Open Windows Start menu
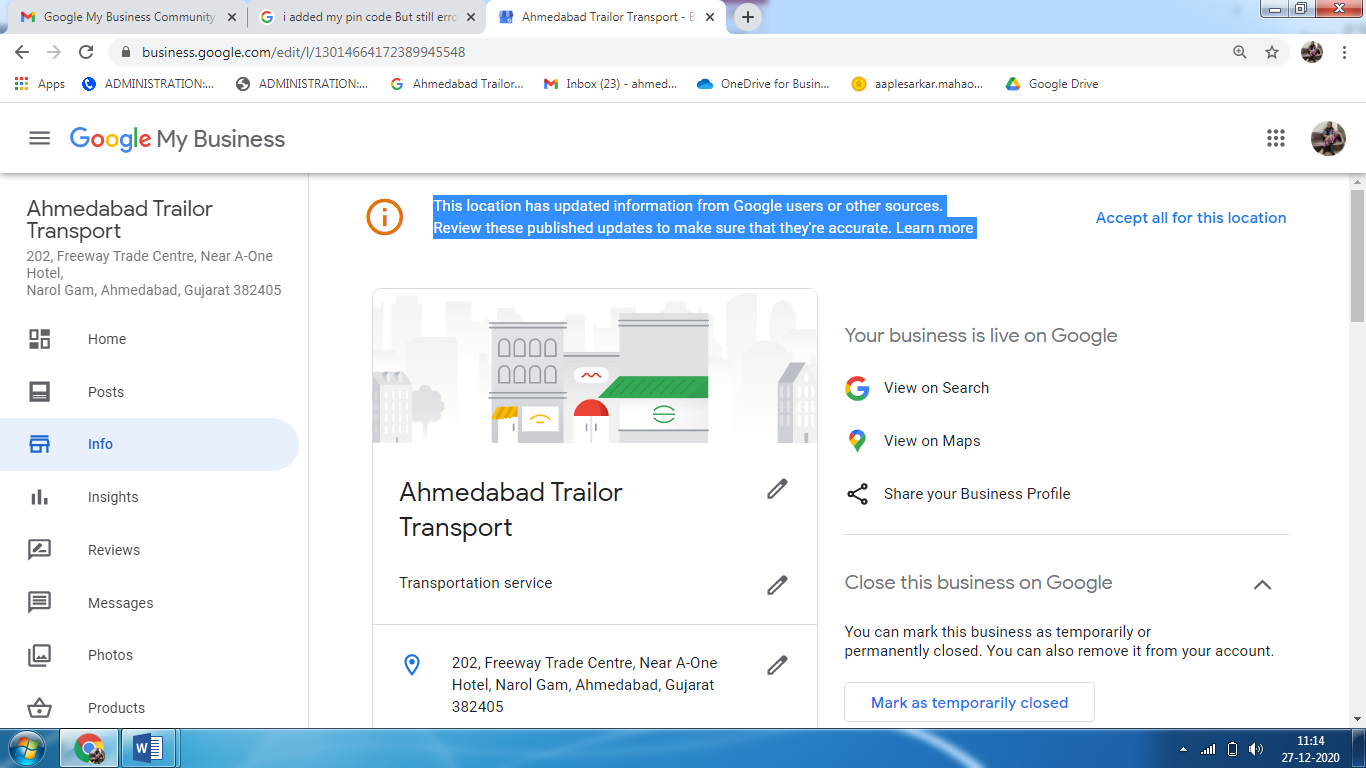 pyautogui.click(x=25, y=748)
